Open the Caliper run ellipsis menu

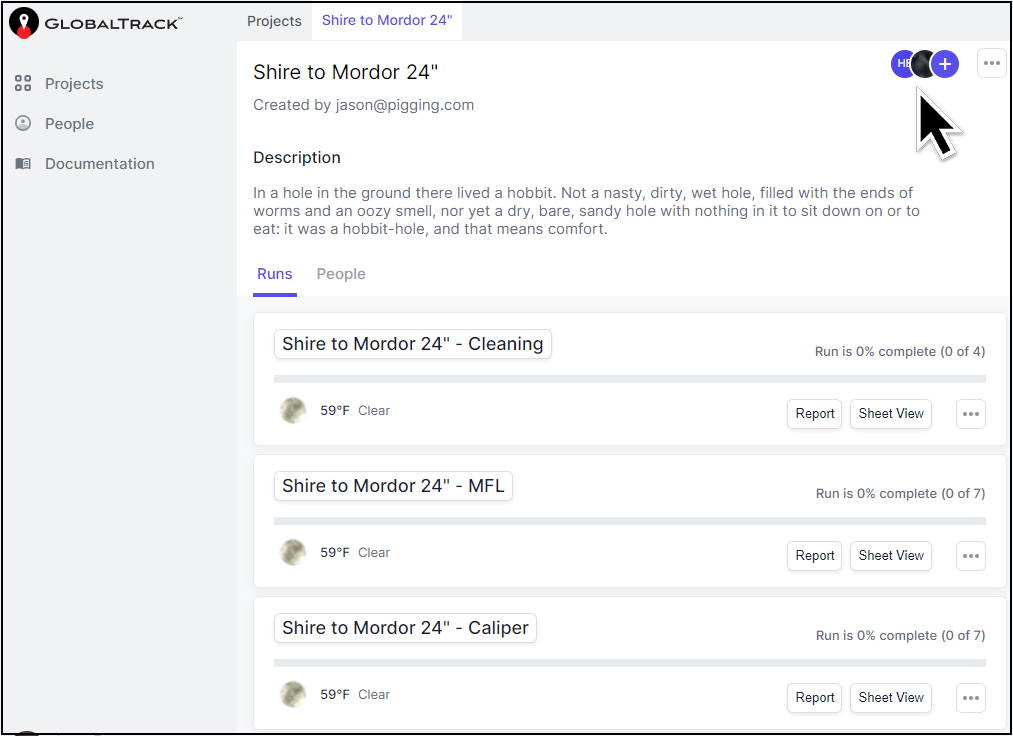970,698
